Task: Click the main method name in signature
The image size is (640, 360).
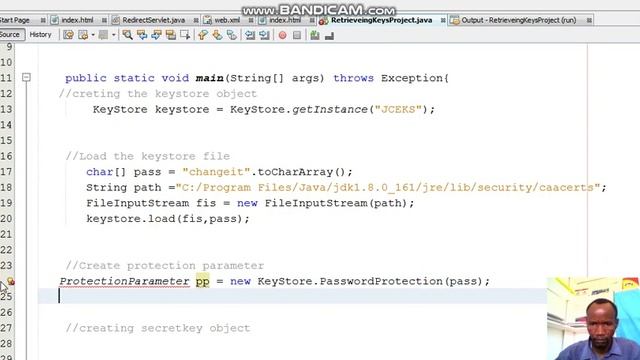Action: (209, 78)
